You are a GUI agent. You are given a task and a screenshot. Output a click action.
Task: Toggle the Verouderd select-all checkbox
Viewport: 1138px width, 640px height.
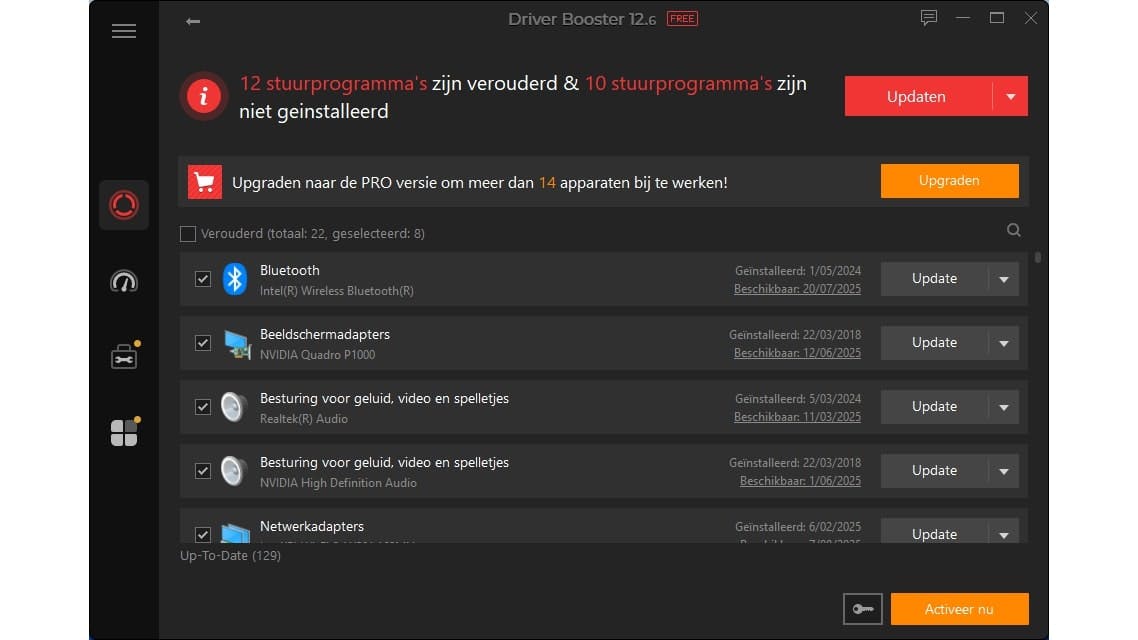tap(188, 234)
